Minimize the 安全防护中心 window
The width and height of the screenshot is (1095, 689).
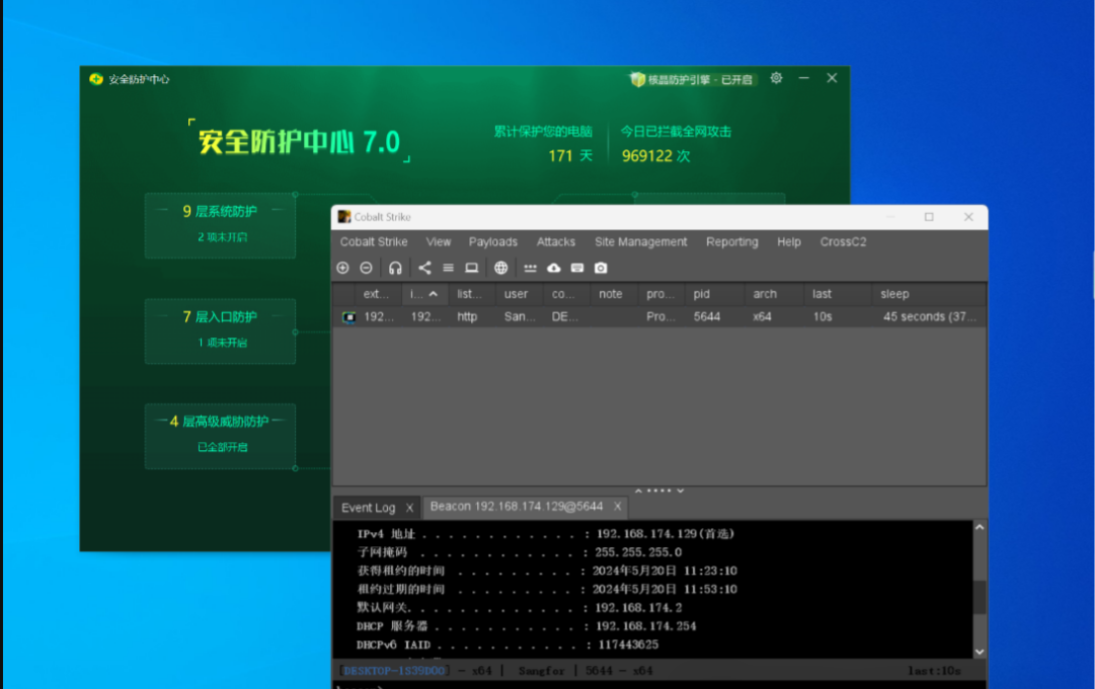(804, 78)
